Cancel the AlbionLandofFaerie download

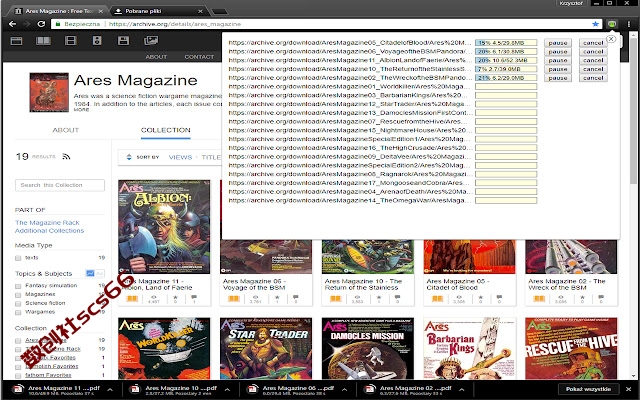(x=593, y=60)
